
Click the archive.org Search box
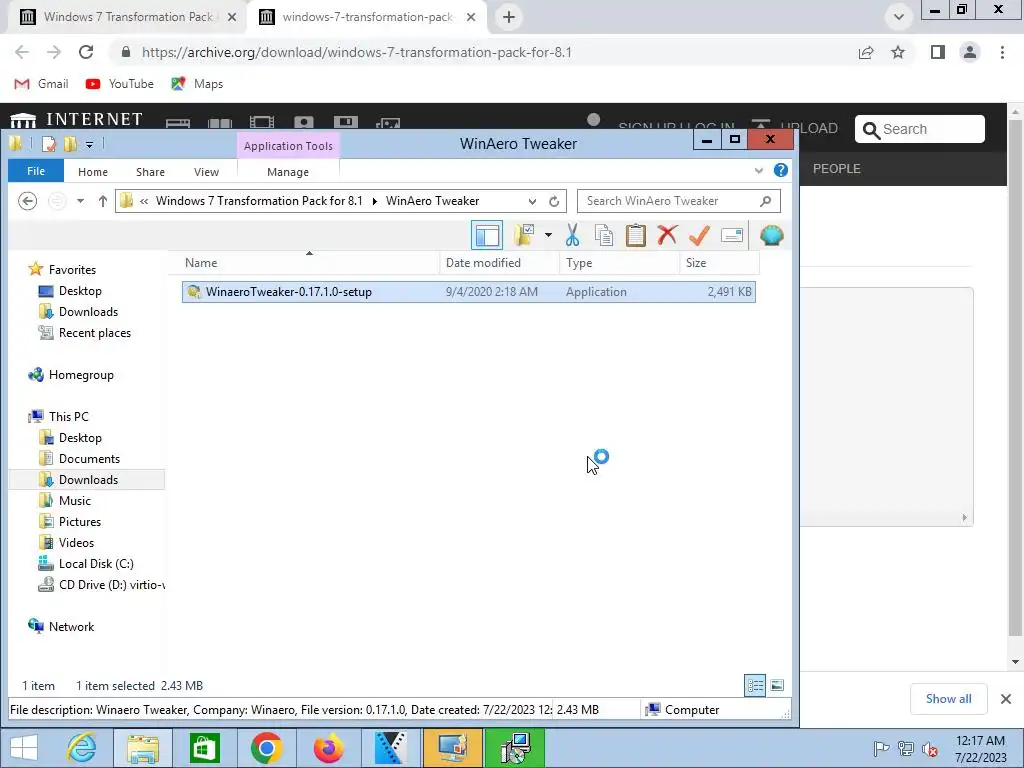pyautogui.click(x=920, y=129)
